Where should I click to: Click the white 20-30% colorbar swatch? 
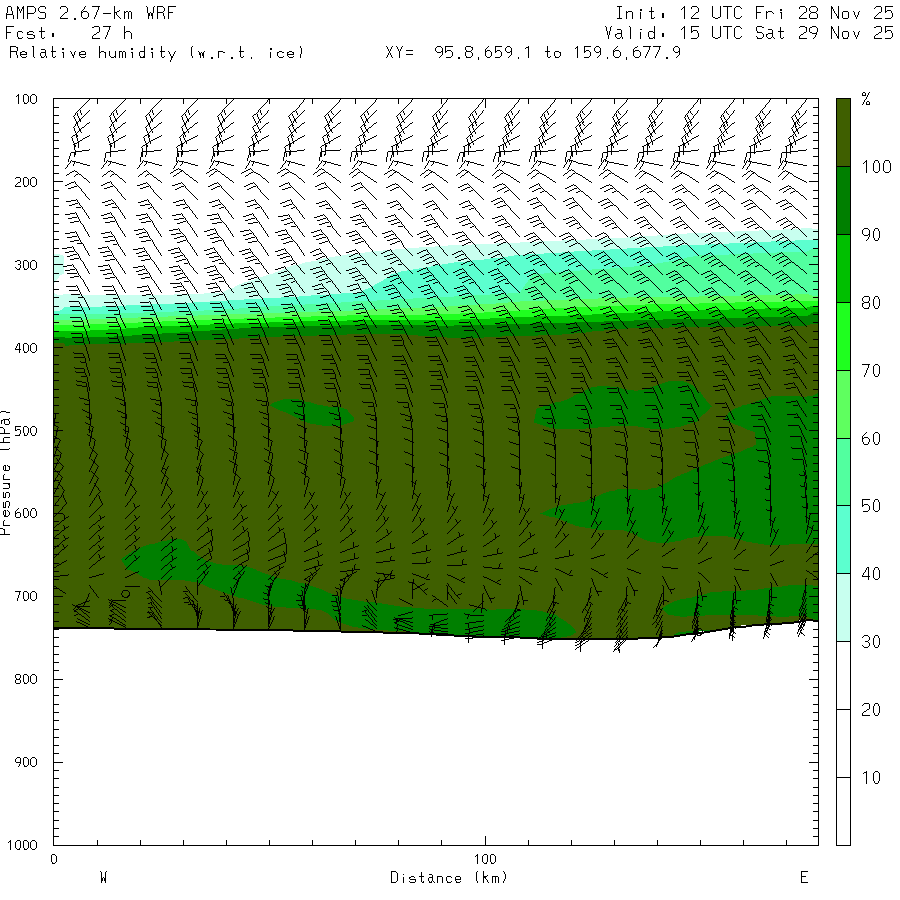843,675
